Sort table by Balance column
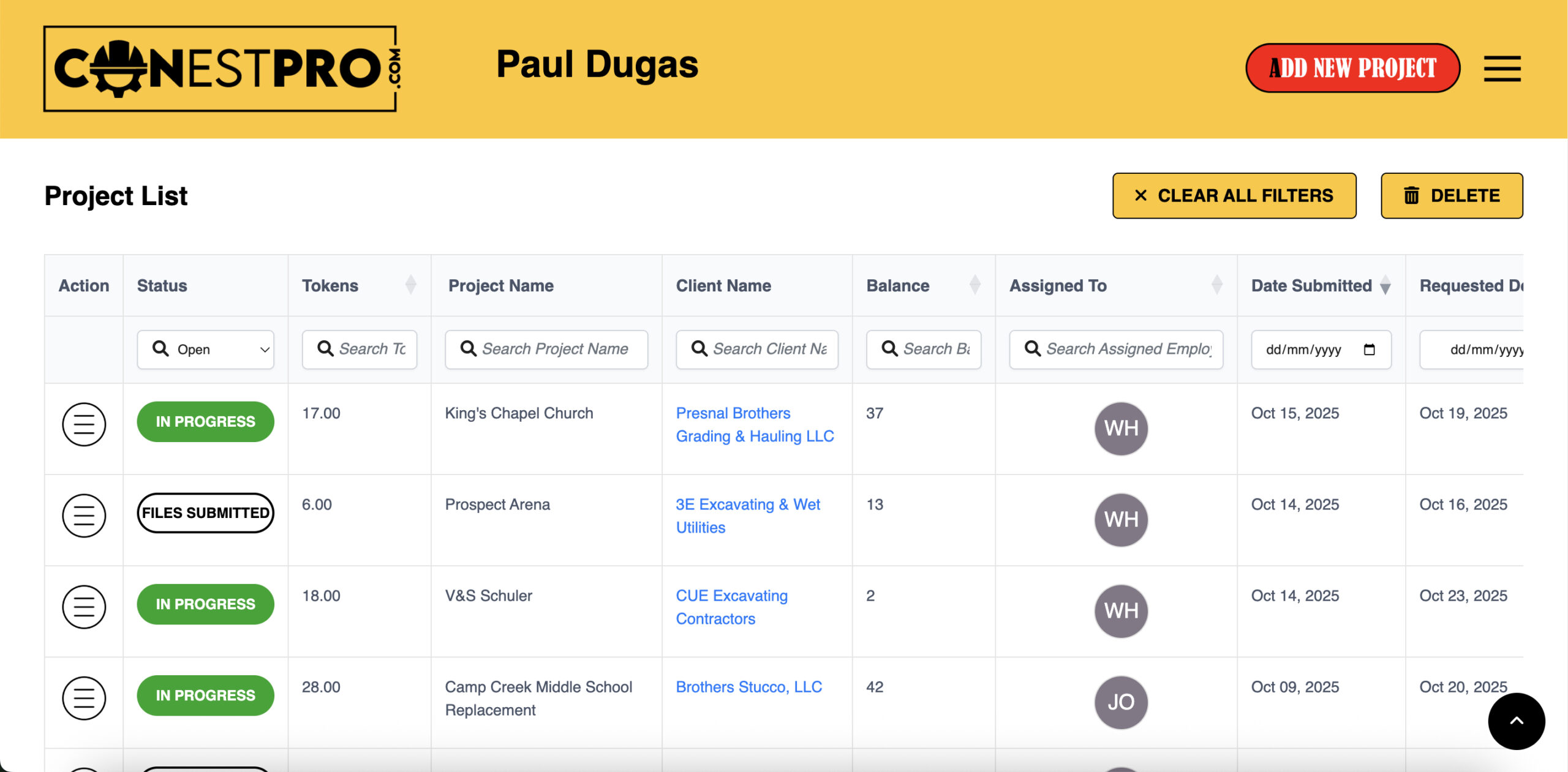1568x772 pixels. click(x=974, y=285)
